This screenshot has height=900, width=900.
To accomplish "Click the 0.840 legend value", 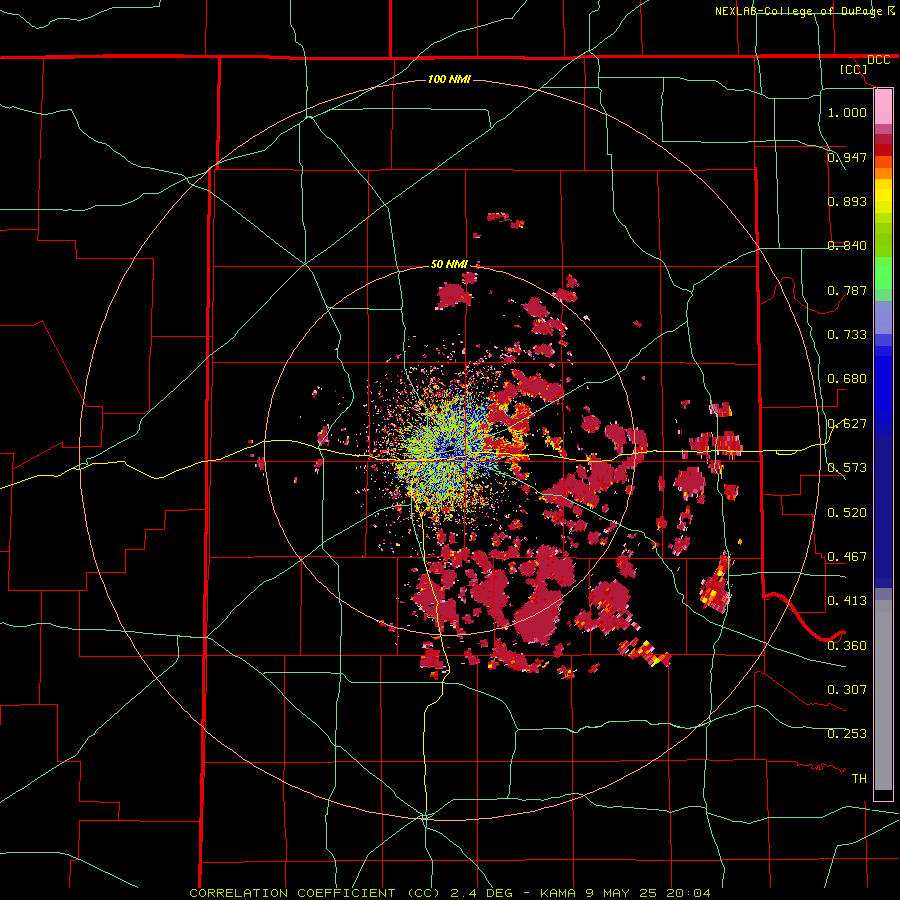I will coord(847,246).
